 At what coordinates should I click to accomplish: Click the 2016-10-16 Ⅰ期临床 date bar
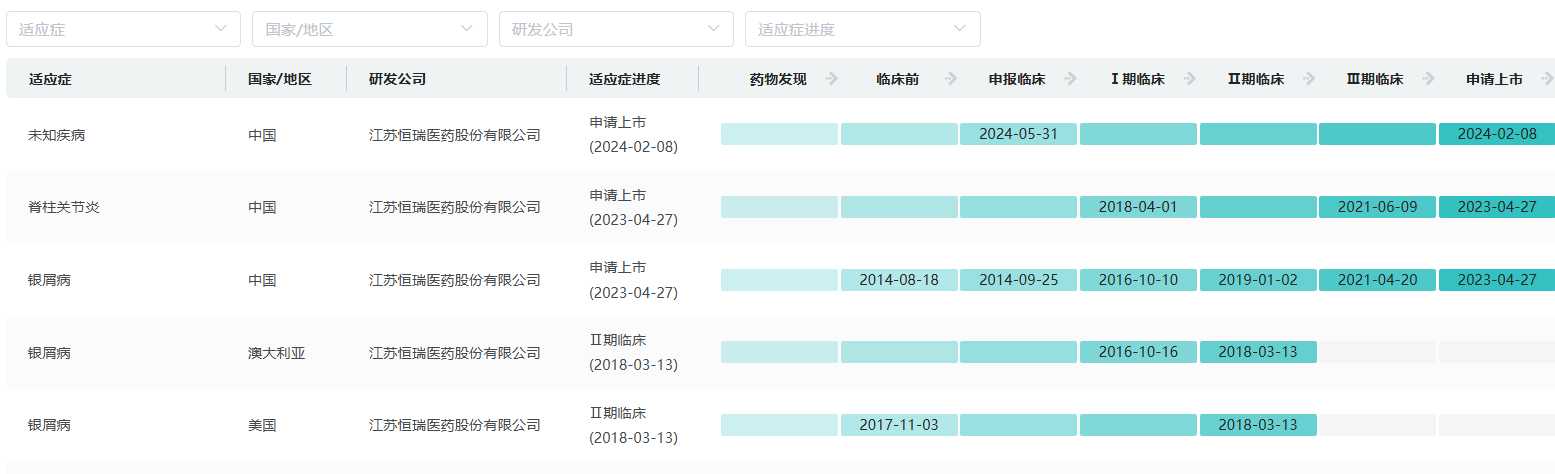click(1138, 352)
